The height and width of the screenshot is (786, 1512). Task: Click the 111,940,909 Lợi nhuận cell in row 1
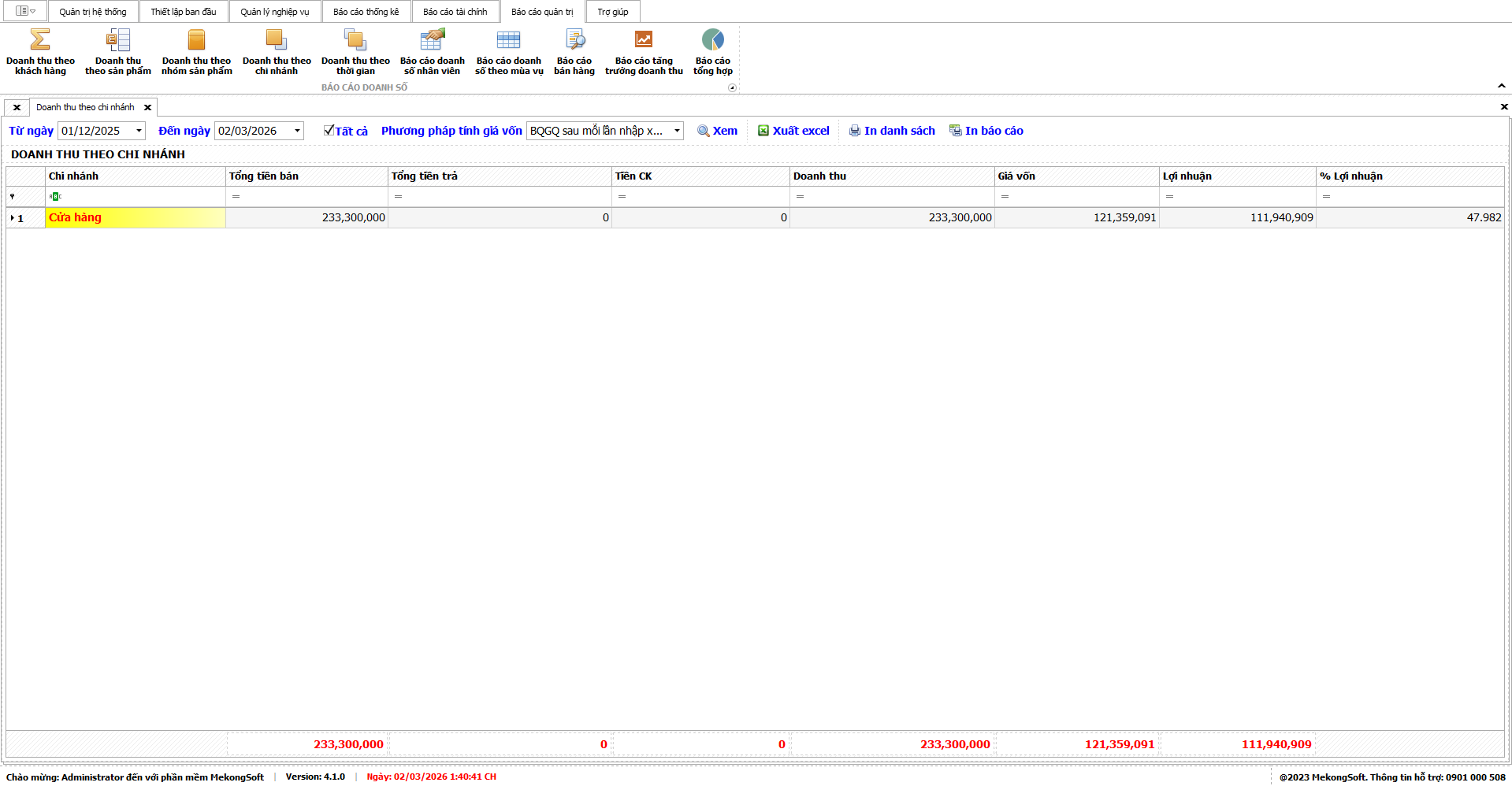pyautogui.click(x=1238, y=217)
